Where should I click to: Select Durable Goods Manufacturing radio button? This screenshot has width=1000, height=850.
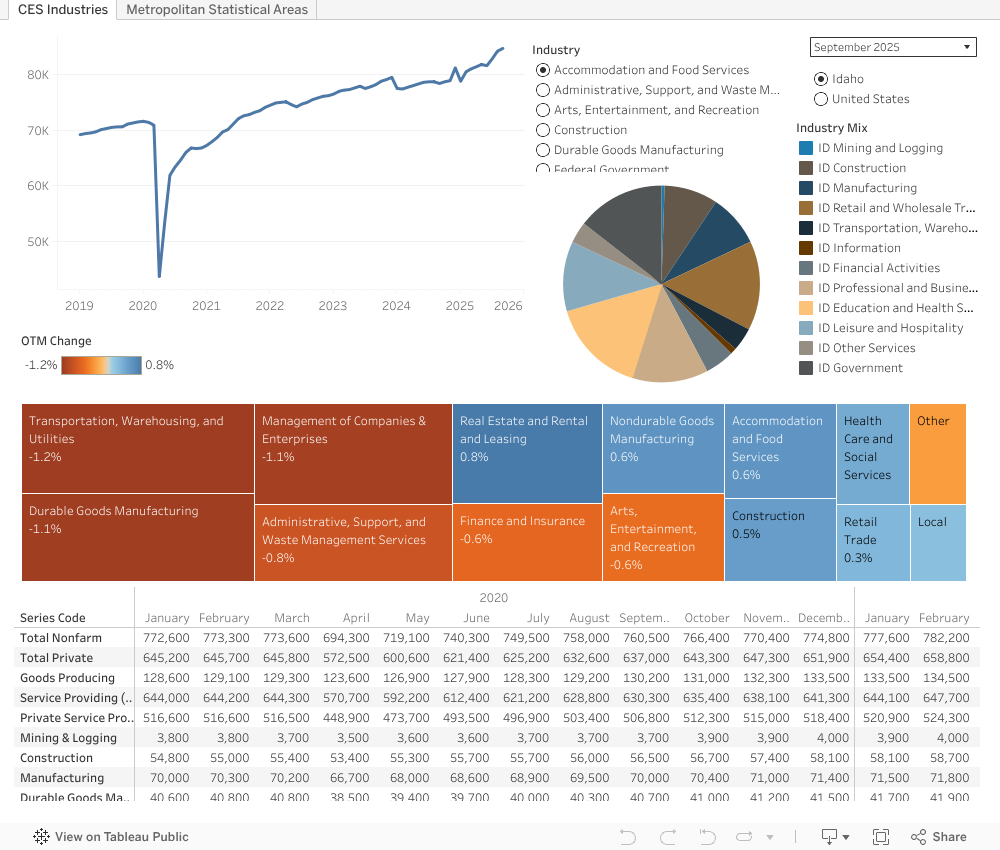coord(543,150)
